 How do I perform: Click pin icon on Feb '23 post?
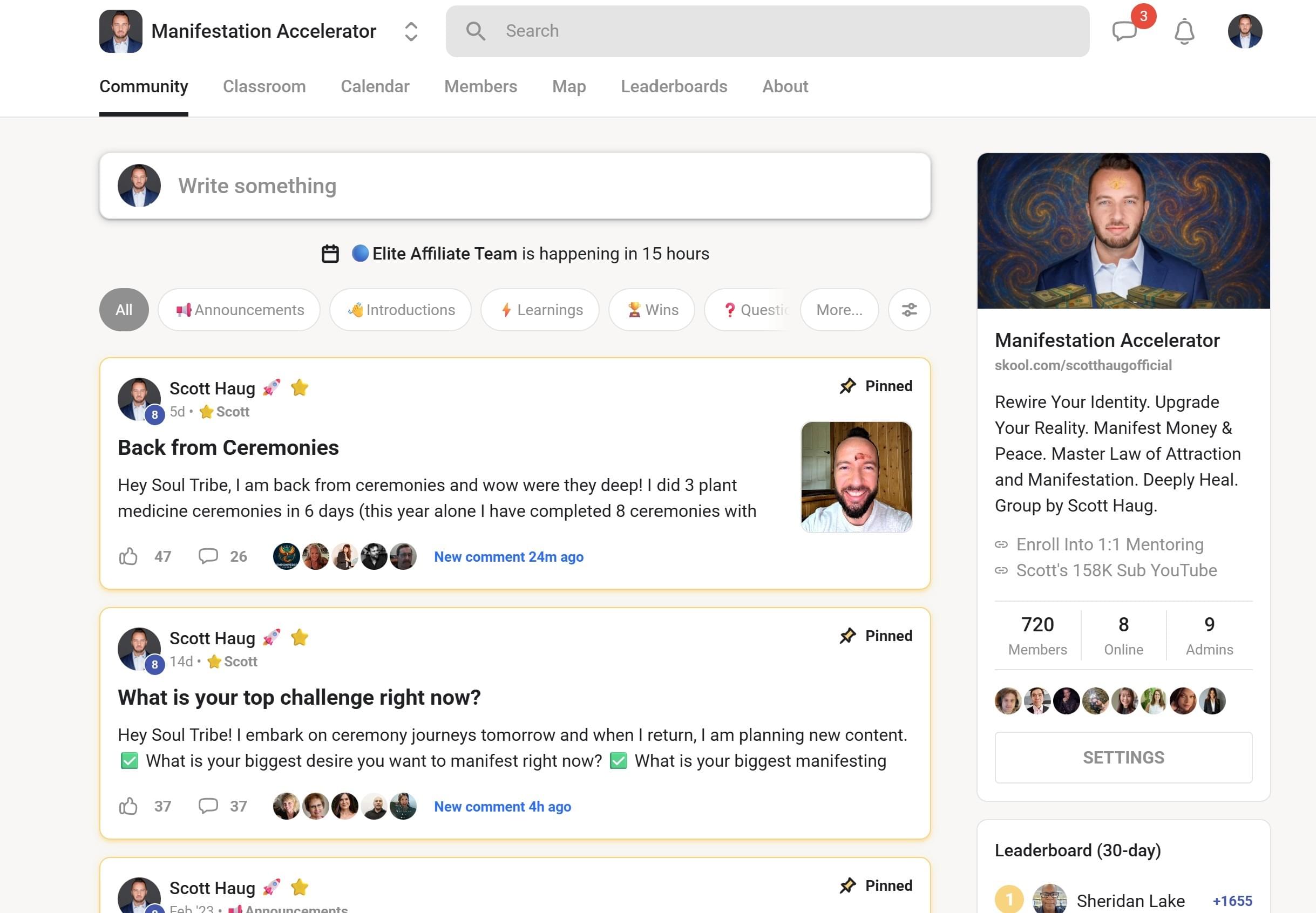click(x=848, y=886)
